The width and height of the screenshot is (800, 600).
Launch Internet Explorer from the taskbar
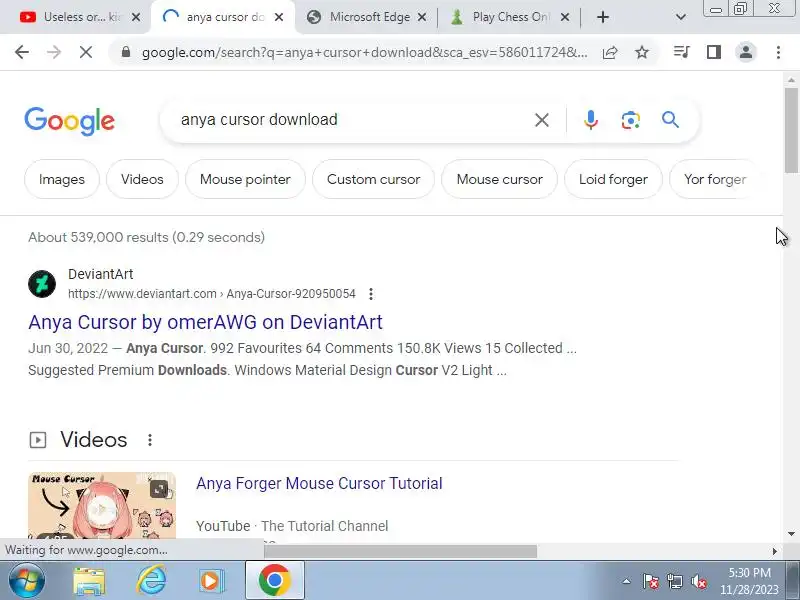click(152, 581)
